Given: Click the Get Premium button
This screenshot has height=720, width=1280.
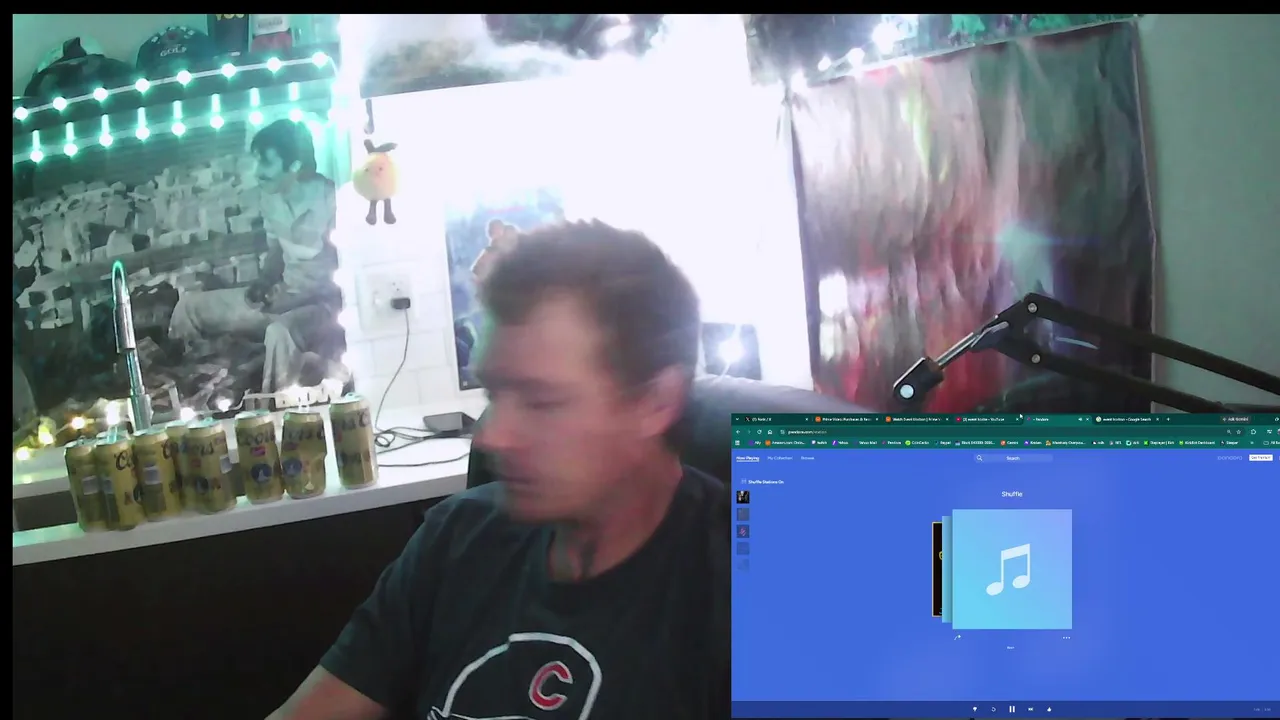Looking at the screenshot, I should tap(1260, 458).
